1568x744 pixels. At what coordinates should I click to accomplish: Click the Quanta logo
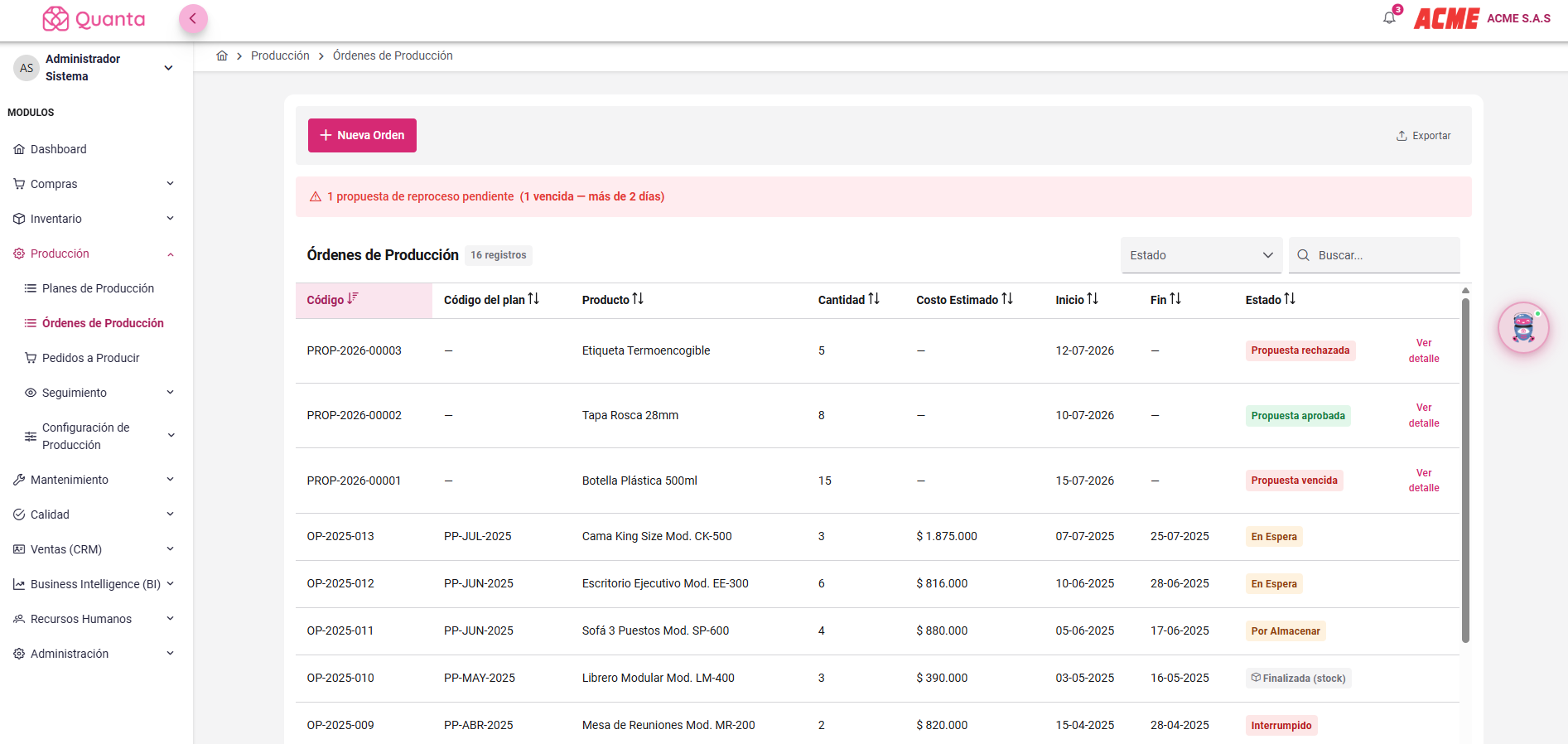pyautogui.click(x=94, y=19)
